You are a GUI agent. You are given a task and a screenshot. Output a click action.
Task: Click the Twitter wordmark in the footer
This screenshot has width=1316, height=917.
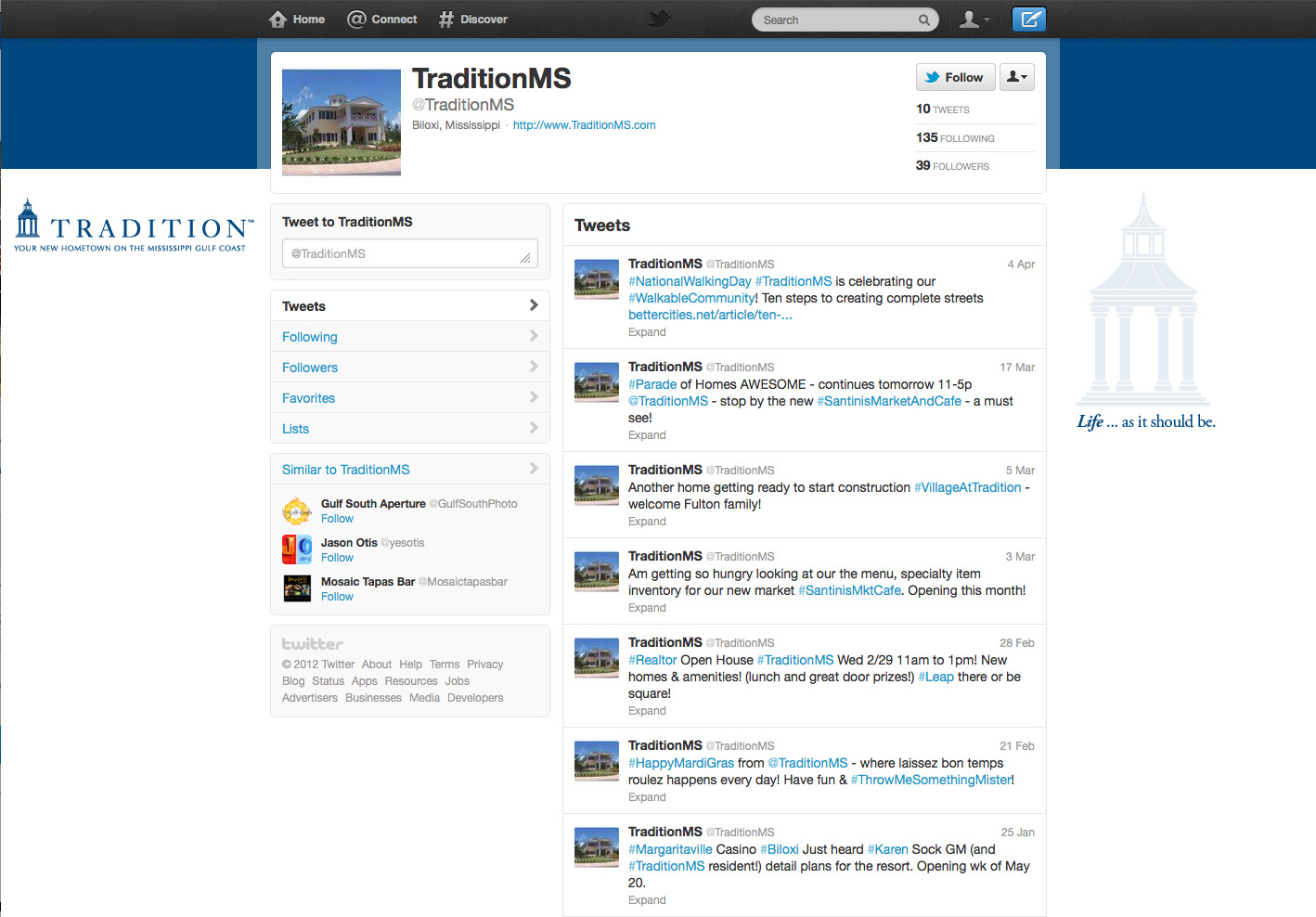313,644
